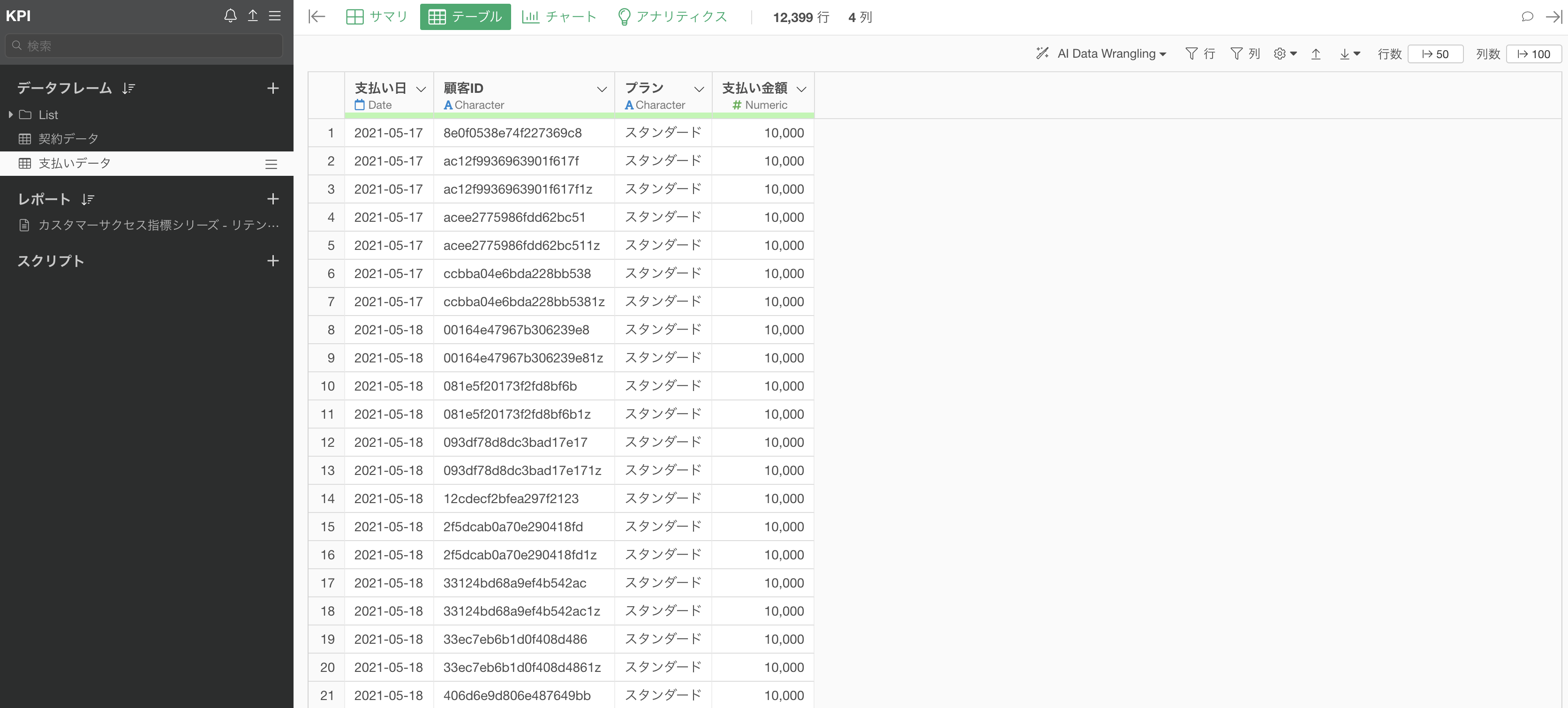Screen dimensions: 1568x708
Task: Click the download arrow icon
Action: [1345, 53]
